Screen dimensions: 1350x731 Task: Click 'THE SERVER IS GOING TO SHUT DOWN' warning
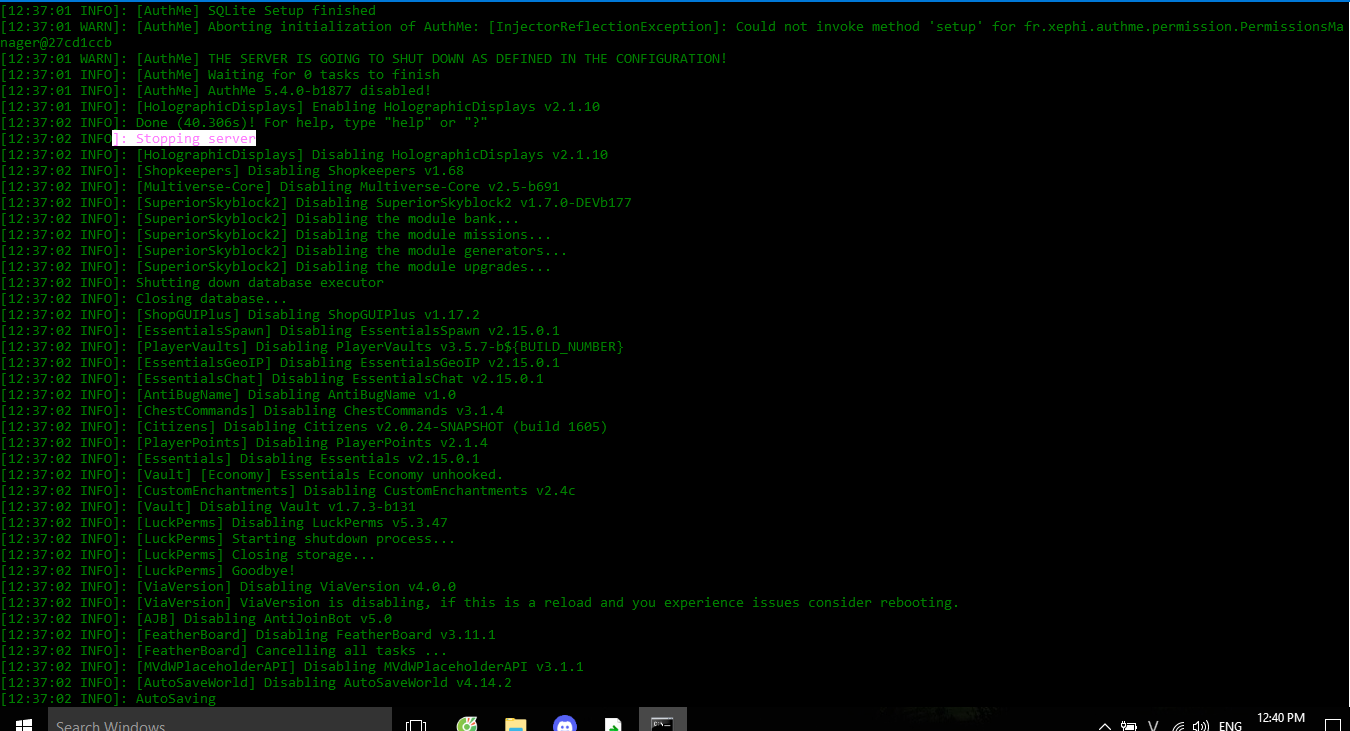pyautogui.click(x=363, y=59)
